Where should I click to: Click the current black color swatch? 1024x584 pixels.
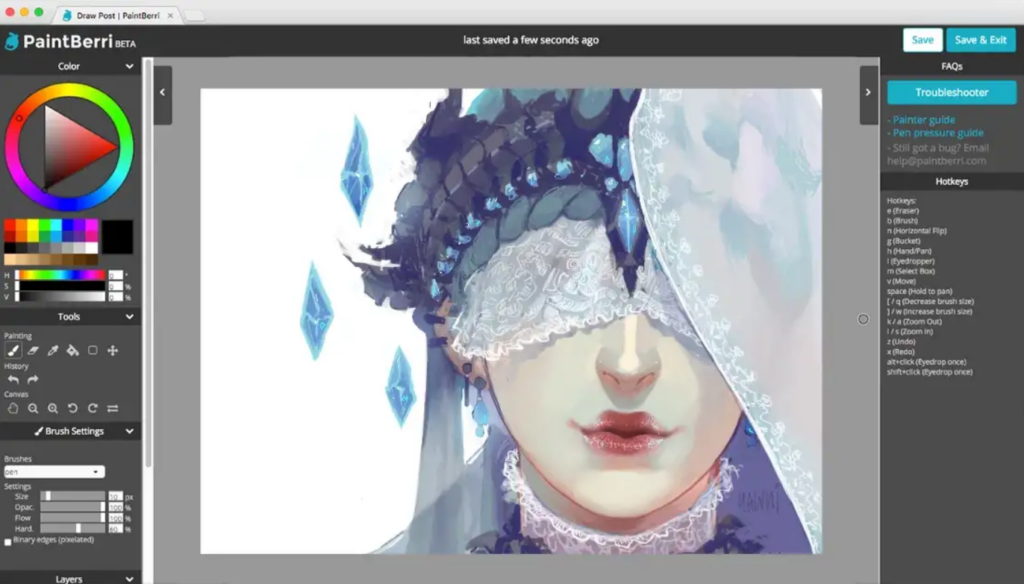[118, 236]
